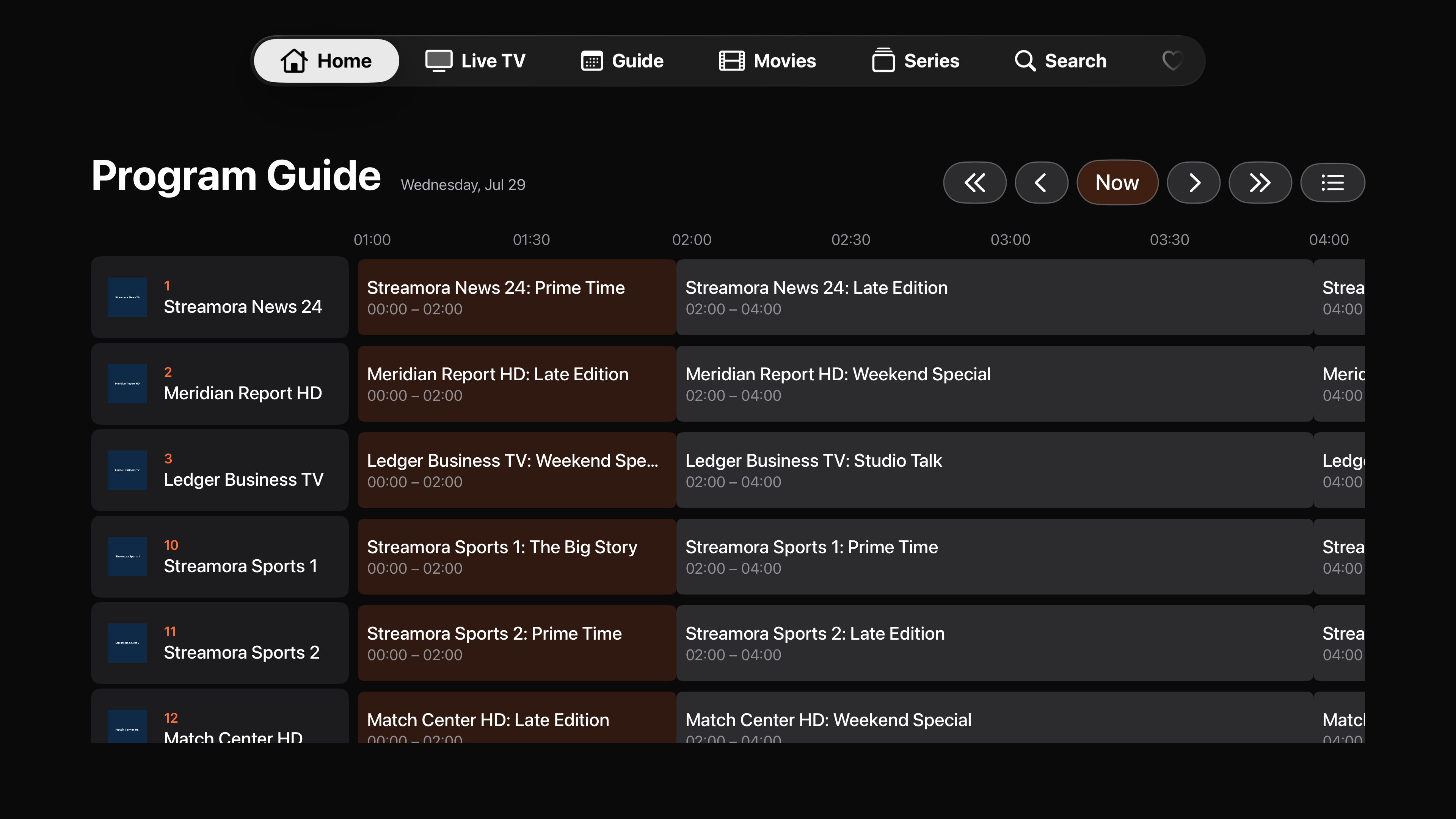Click the 02:00 timeline marker
Image resolution: width=1456 pixels, height=819 pixels.
pyautogui.click(x=691, y=240)
